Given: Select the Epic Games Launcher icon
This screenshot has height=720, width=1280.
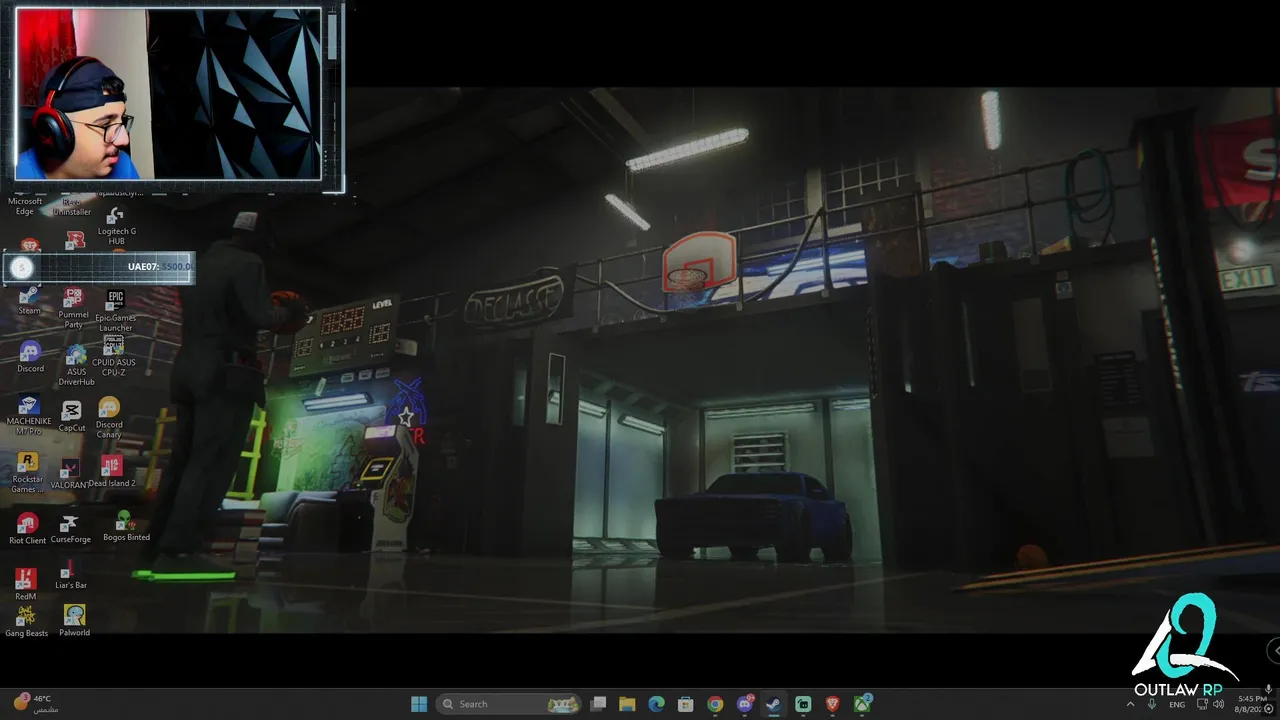Looking at the screenshot, I should [115, 309].
